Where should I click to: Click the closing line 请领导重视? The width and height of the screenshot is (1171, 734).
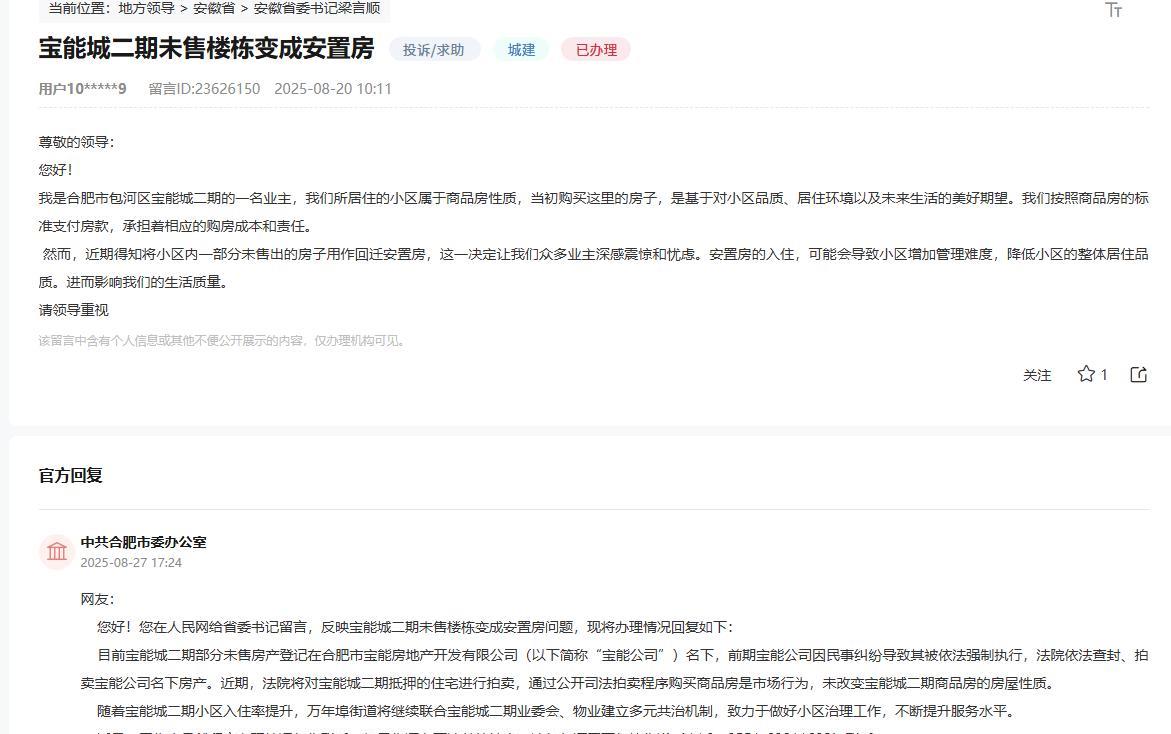coord(73,310)
